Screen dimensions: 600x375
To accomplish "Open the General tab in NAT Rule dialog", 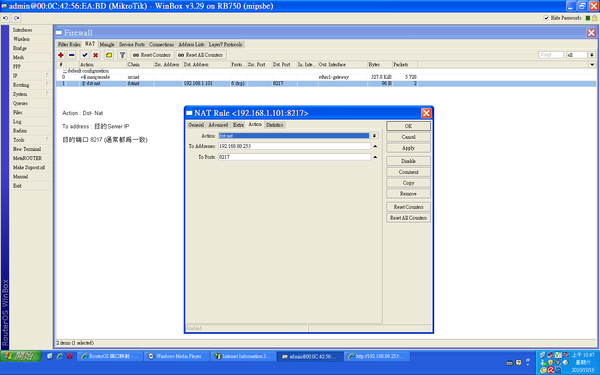I will (196, 125).
